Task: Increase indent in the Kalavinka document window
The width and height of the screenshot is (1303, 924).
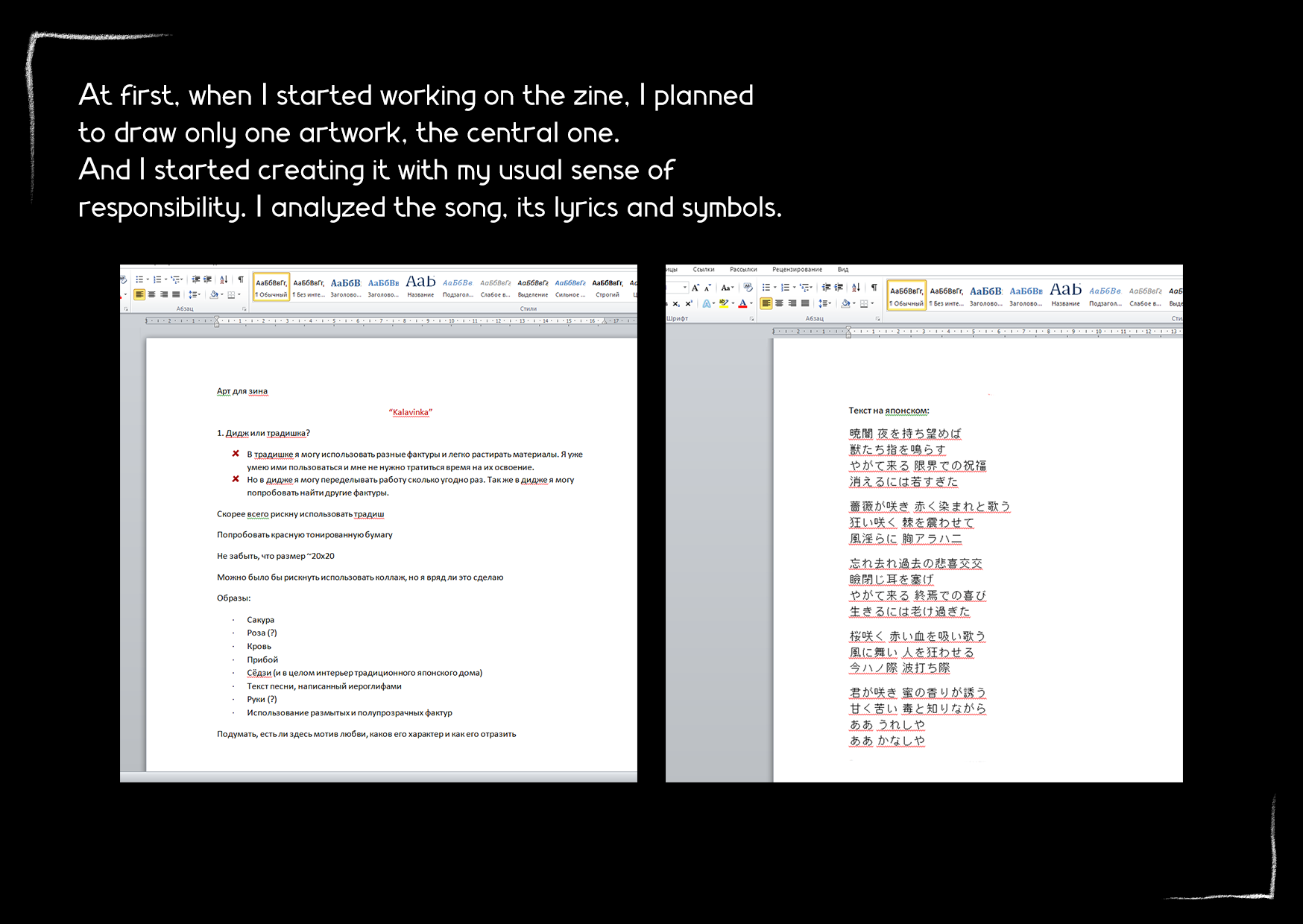Action: click(x=208, y=280)
